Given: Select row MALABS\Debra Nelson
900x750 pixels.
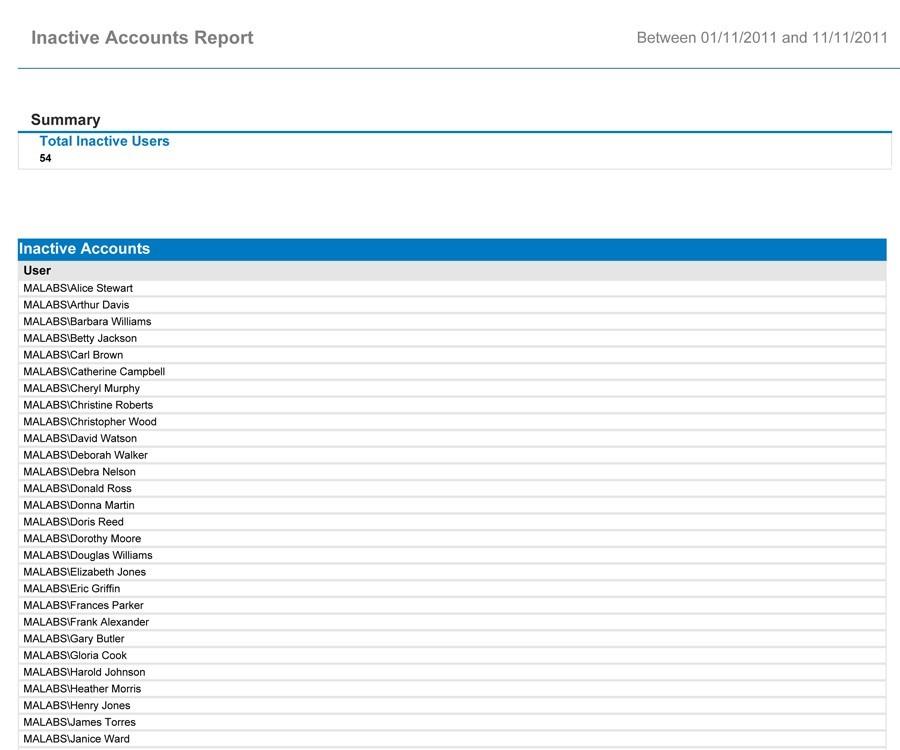Looking at the screenshot, I should [452, 472].
